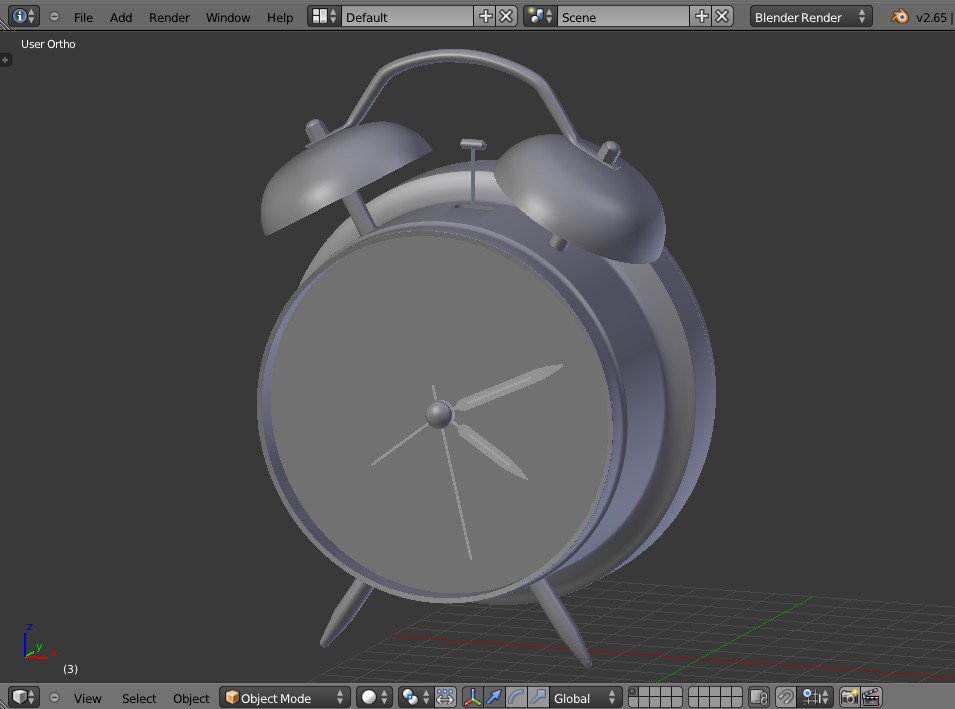Open the Blender Render engine selector
The width and height of the screenshot is (955, 709).
point(810,16)
